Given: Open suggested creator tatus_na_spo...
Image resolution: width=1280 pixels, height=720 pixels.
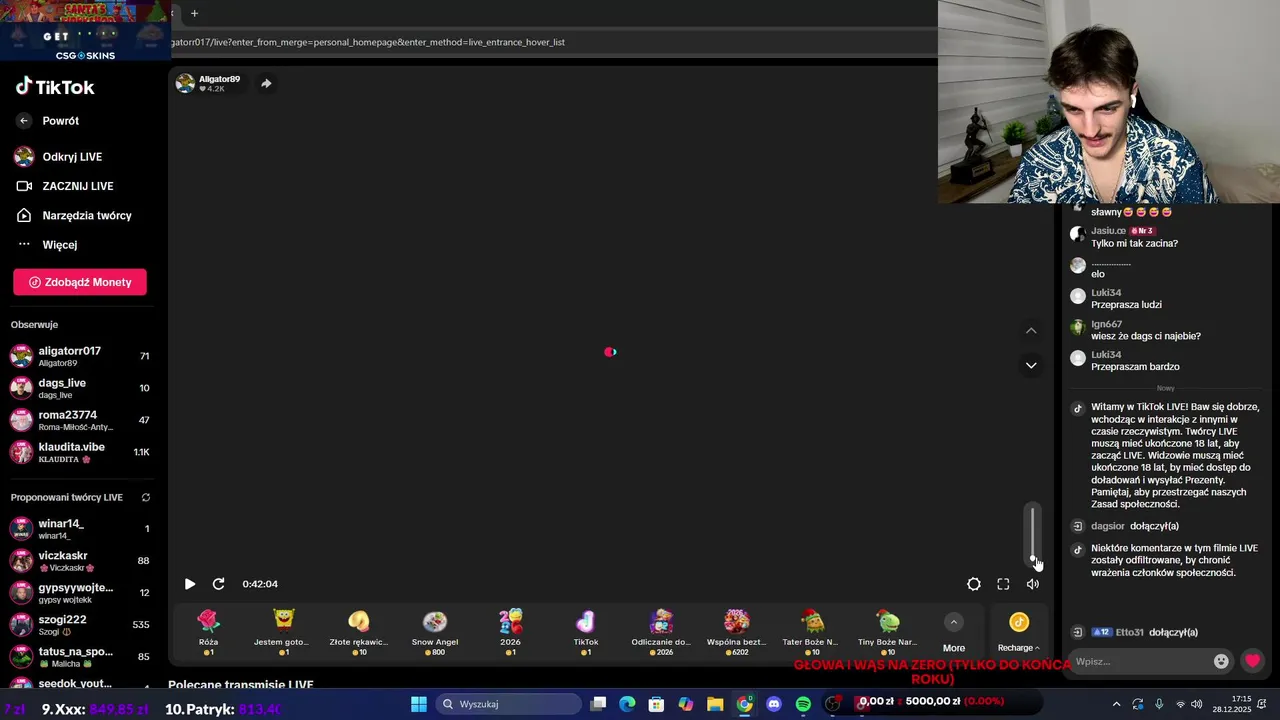Looking at the screenshot, I should [80, 657].
